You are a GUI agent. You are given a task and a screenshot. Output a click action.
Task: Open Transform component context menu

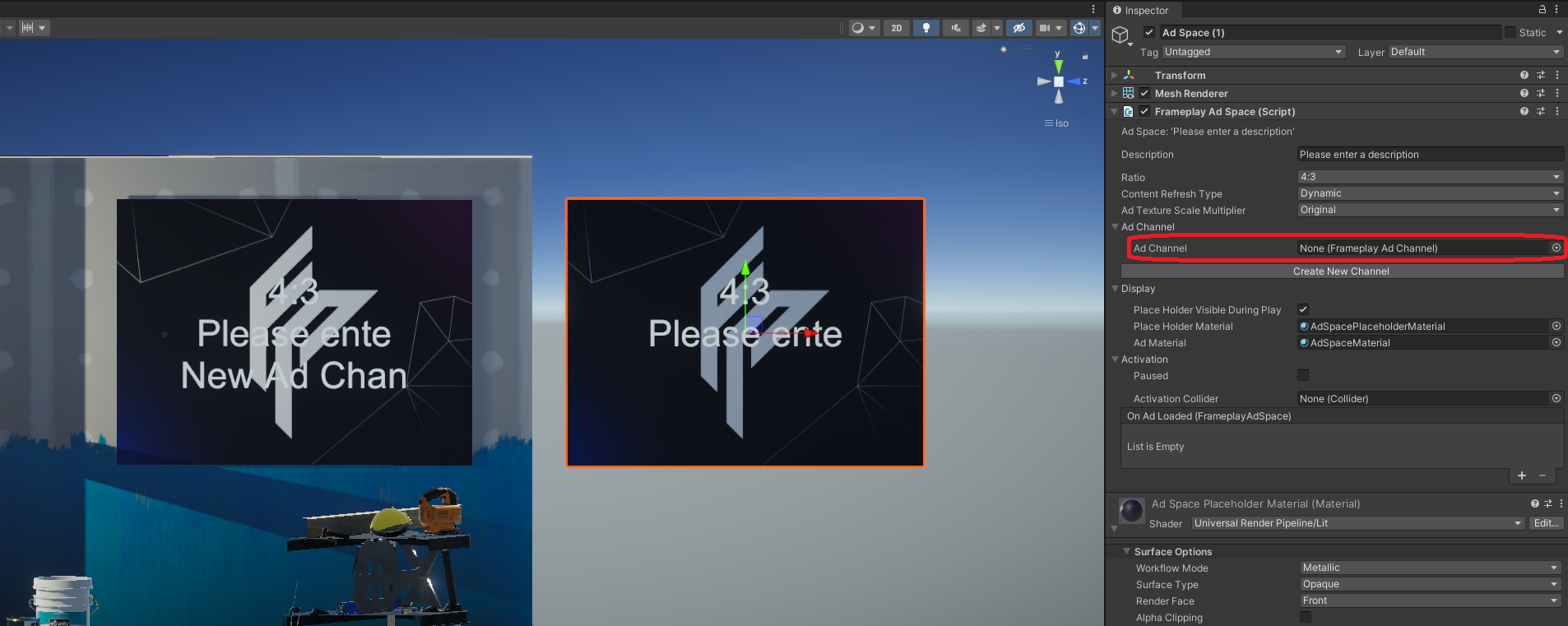pyautogui.click(x=1557, y=75)
